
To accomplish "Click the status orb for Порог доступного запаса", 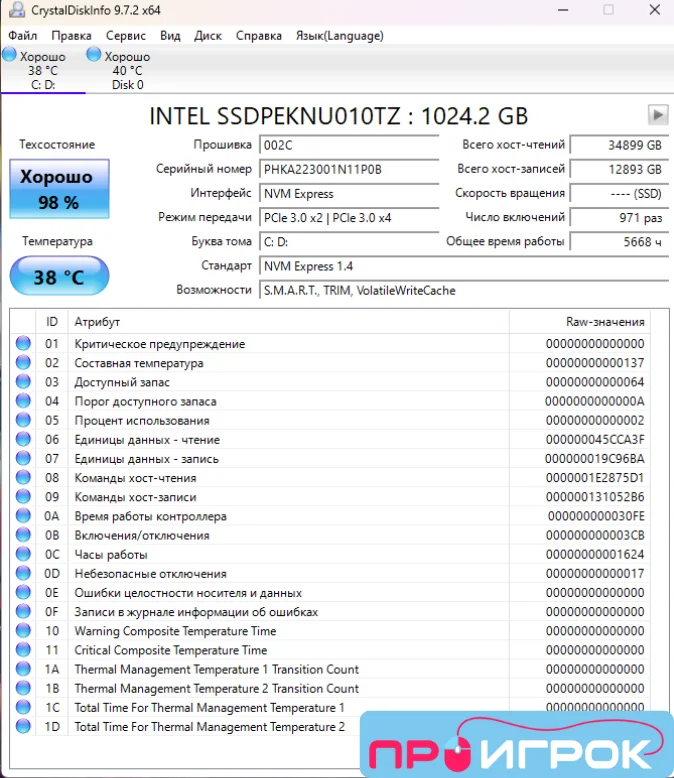I will [x=23, y=401].
